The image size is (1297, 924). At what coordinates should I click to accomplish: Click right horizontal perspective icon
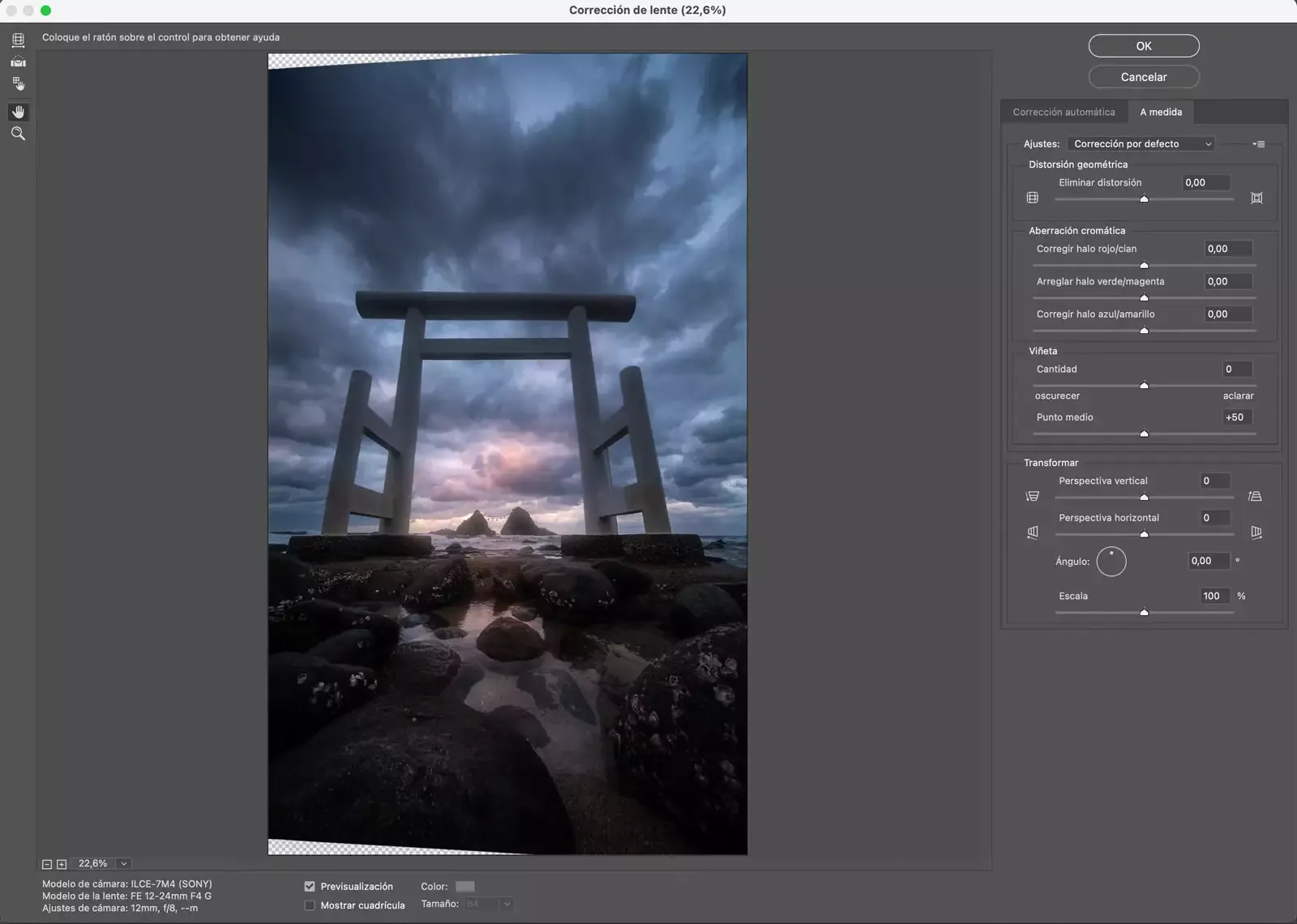point(1256,533)
